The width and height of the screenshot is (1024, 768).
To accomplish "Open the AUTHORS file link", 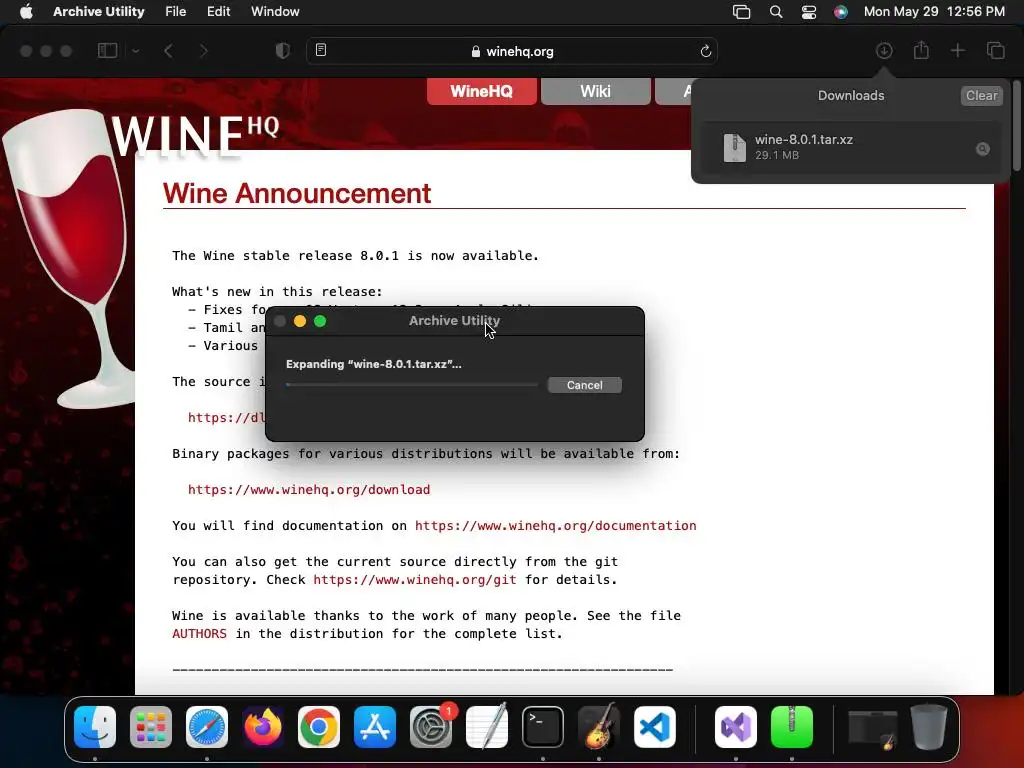I will (x=199, y=633).
